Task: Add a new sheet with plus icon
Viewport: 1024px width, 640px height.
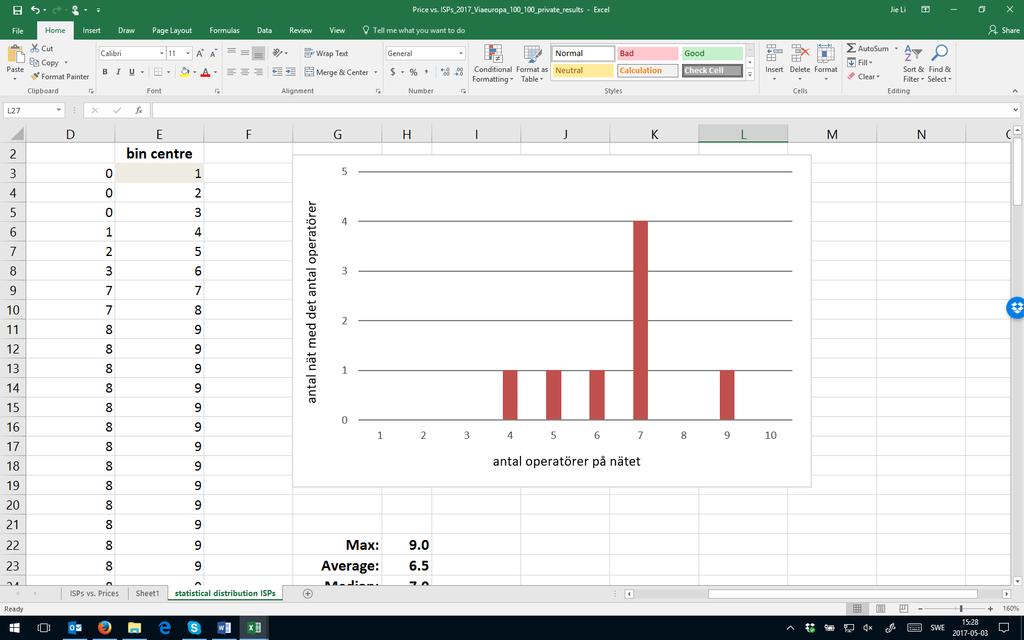Action: point(308,594)
